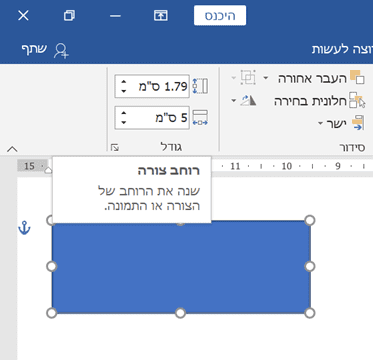Increase shape height with up spinner
Screen dimensions: 373x360
point(124,82)
